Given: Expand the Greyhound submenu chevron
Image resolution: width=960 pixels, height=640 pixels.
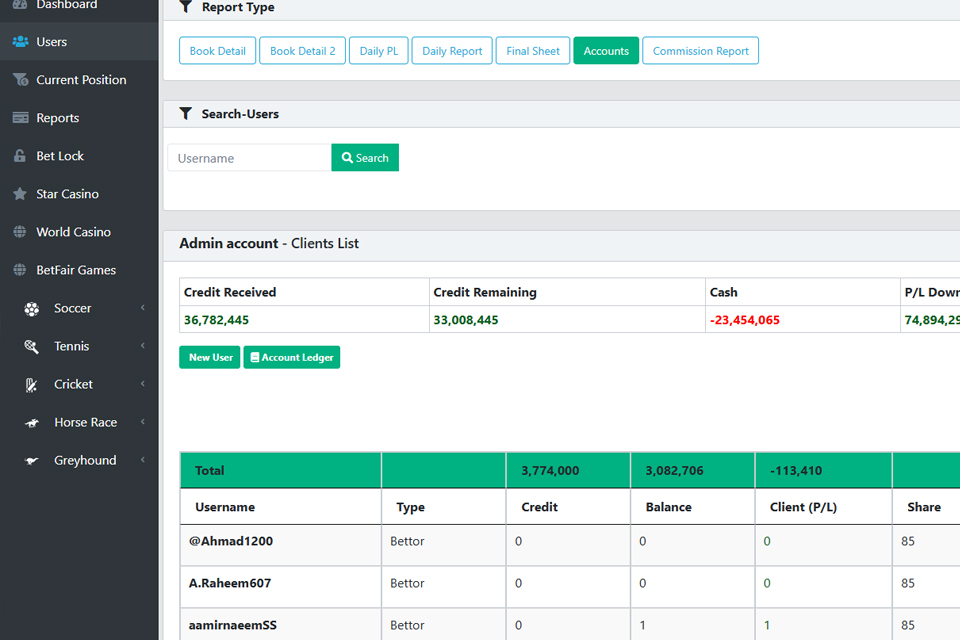Looking at the screenshot, I should coord(143,460).
